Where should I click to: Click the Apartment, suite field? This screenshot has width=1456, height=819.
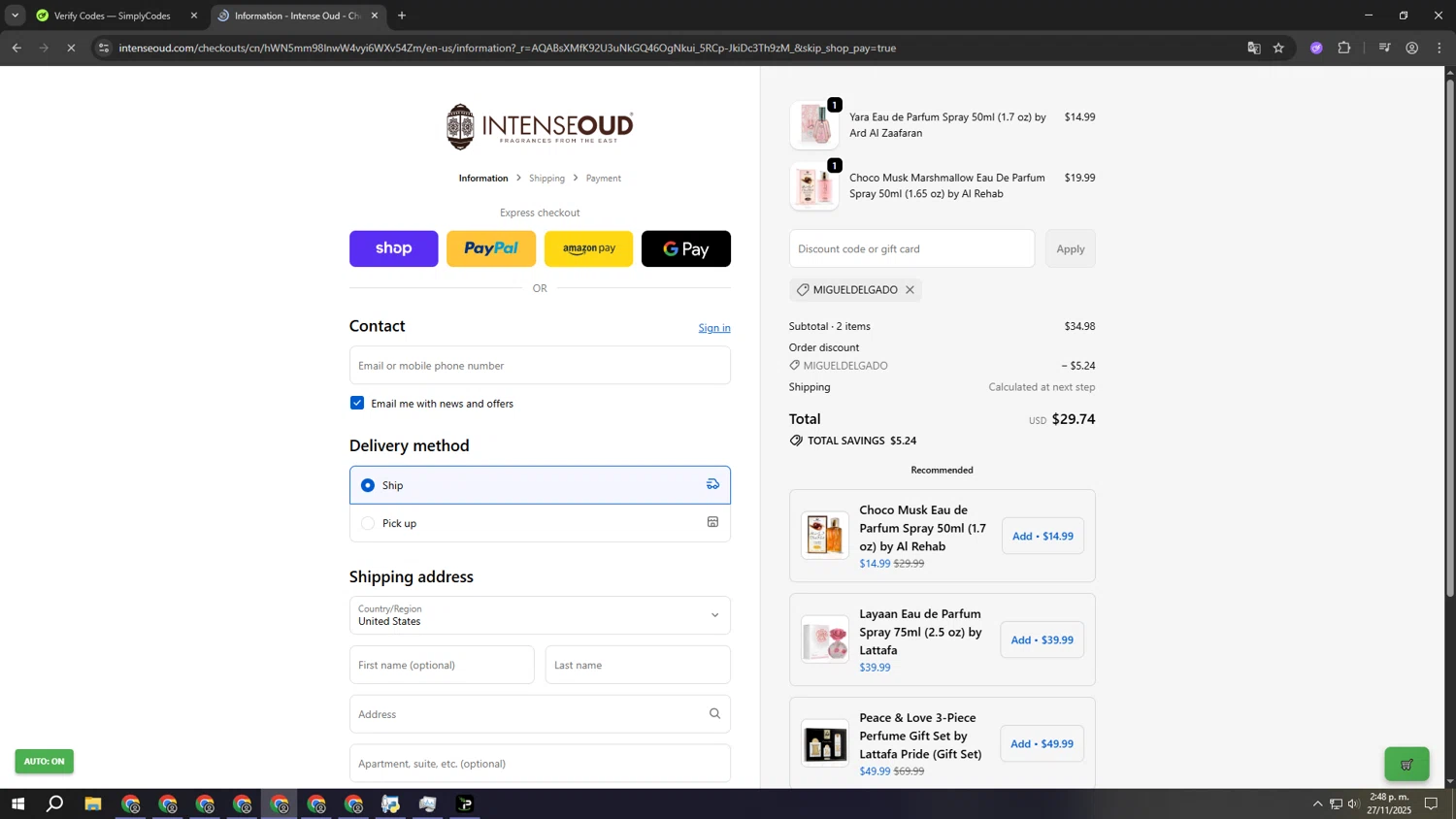tap(540, 764)
